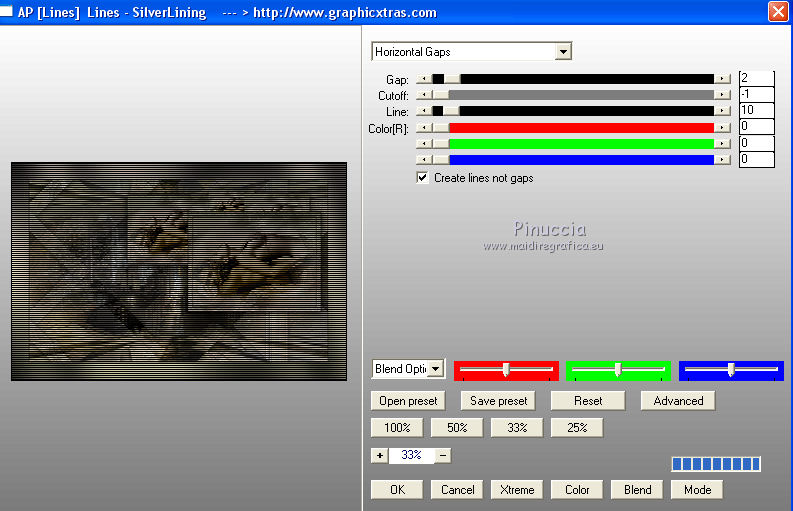Click the blue color value field
Screen dimensions: 793x511
757,159
